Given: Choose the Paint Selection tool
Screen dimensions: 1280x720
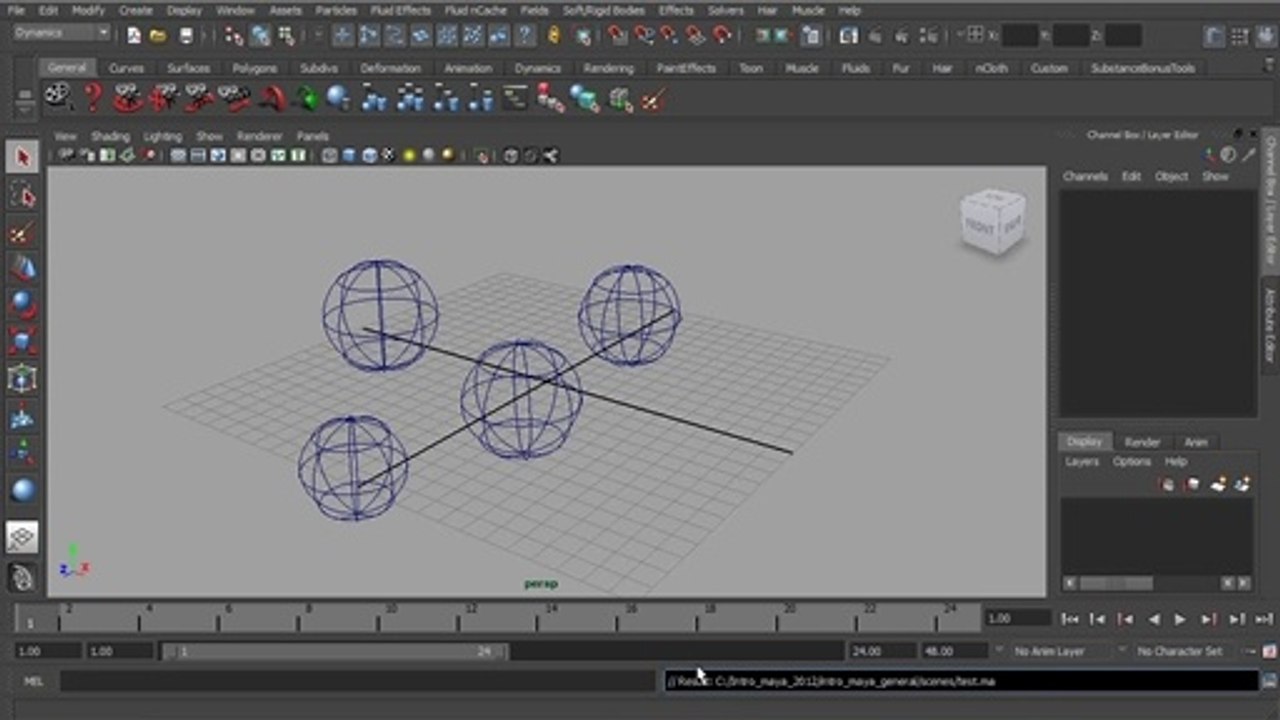Looking at the screenshot, I should pos(23,233).
